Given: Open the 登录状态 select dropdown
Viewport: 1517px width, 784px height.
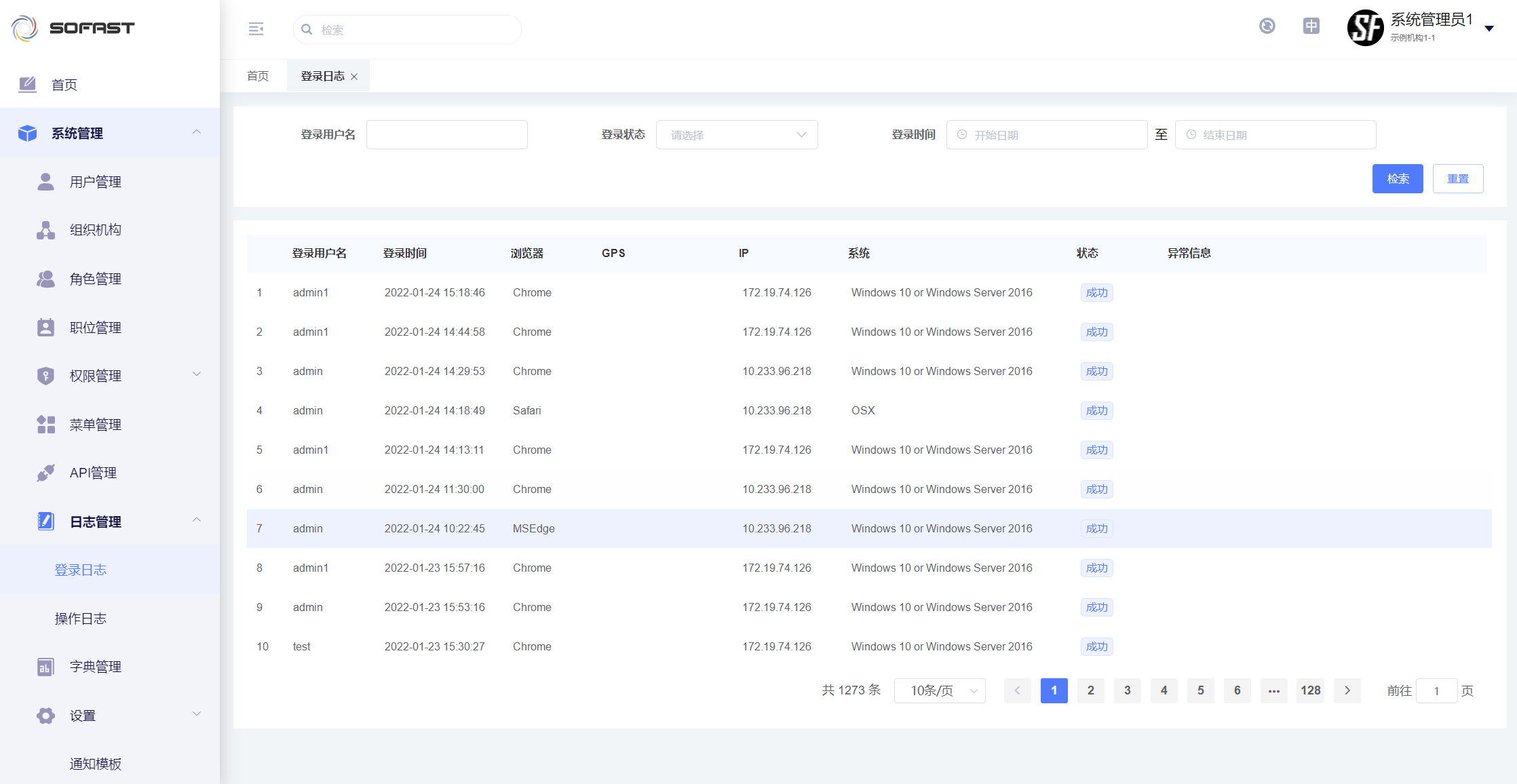Looking at the screenshot, I should [736, 135].
